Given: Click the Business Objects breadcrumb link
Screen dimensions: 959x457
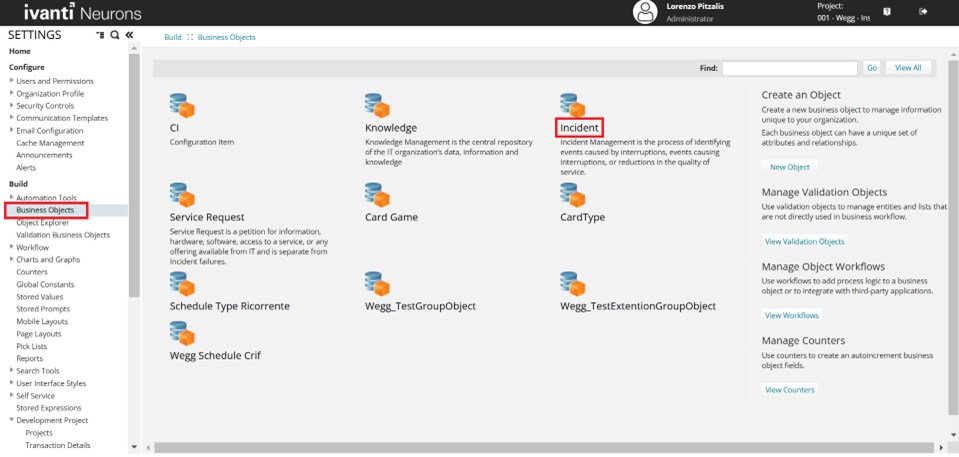Looking at the screenshot, I should [226, 37].
